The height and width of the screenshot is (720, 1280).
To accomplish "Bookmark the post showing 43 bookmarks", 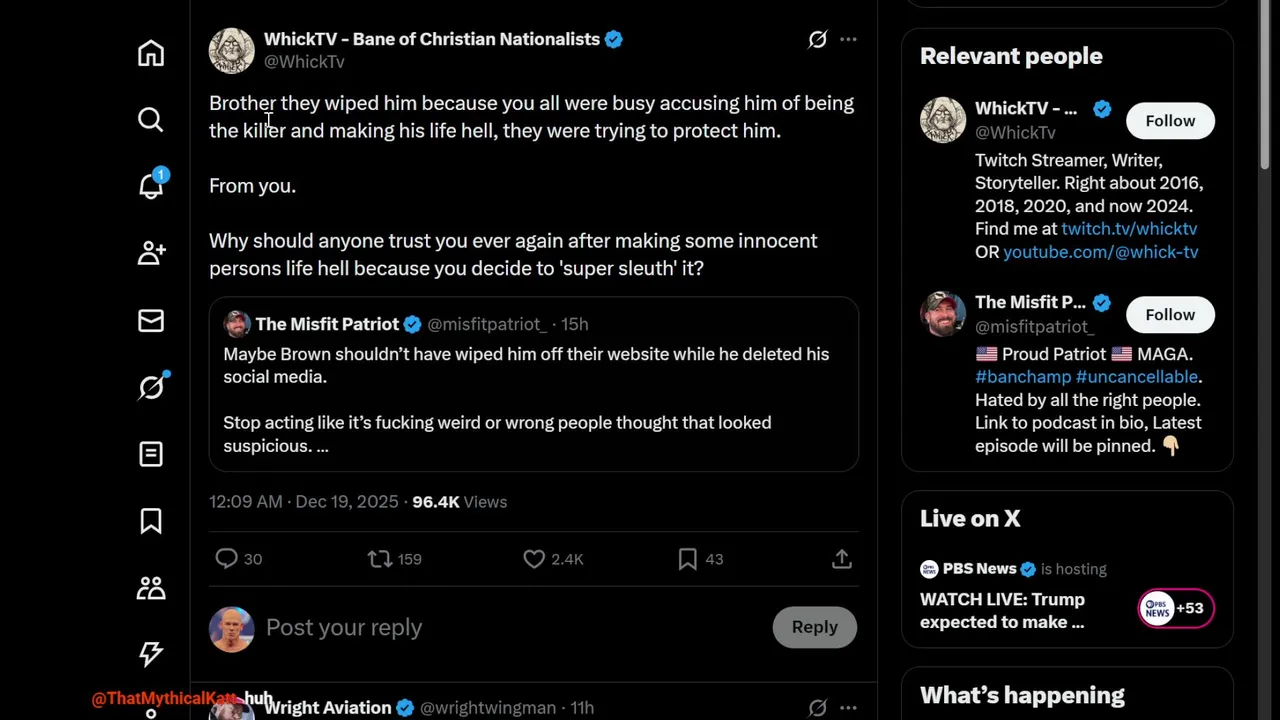I will tap(688, 559).
